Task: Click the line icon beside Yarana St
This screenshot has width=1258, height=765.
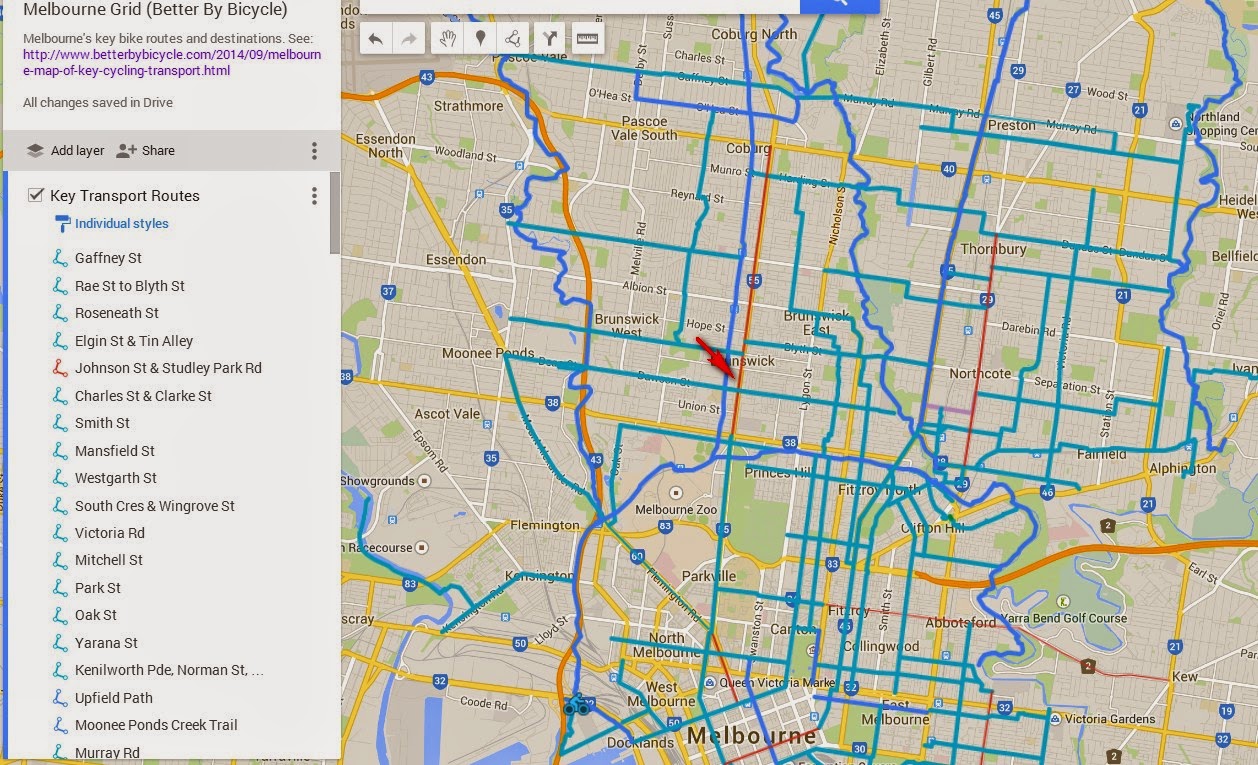Action: pos(60,643)
